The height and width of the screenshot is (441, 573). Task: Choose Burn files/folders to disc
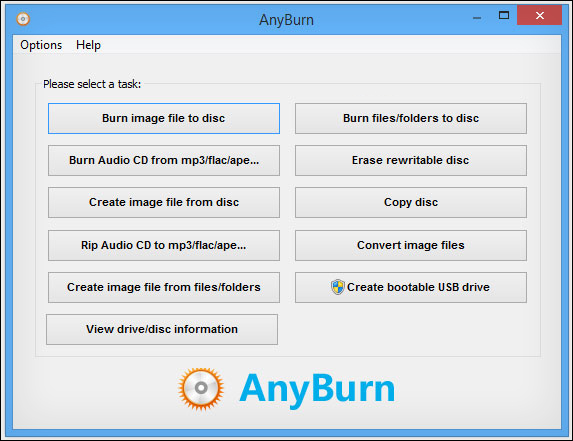click(411, 118)
